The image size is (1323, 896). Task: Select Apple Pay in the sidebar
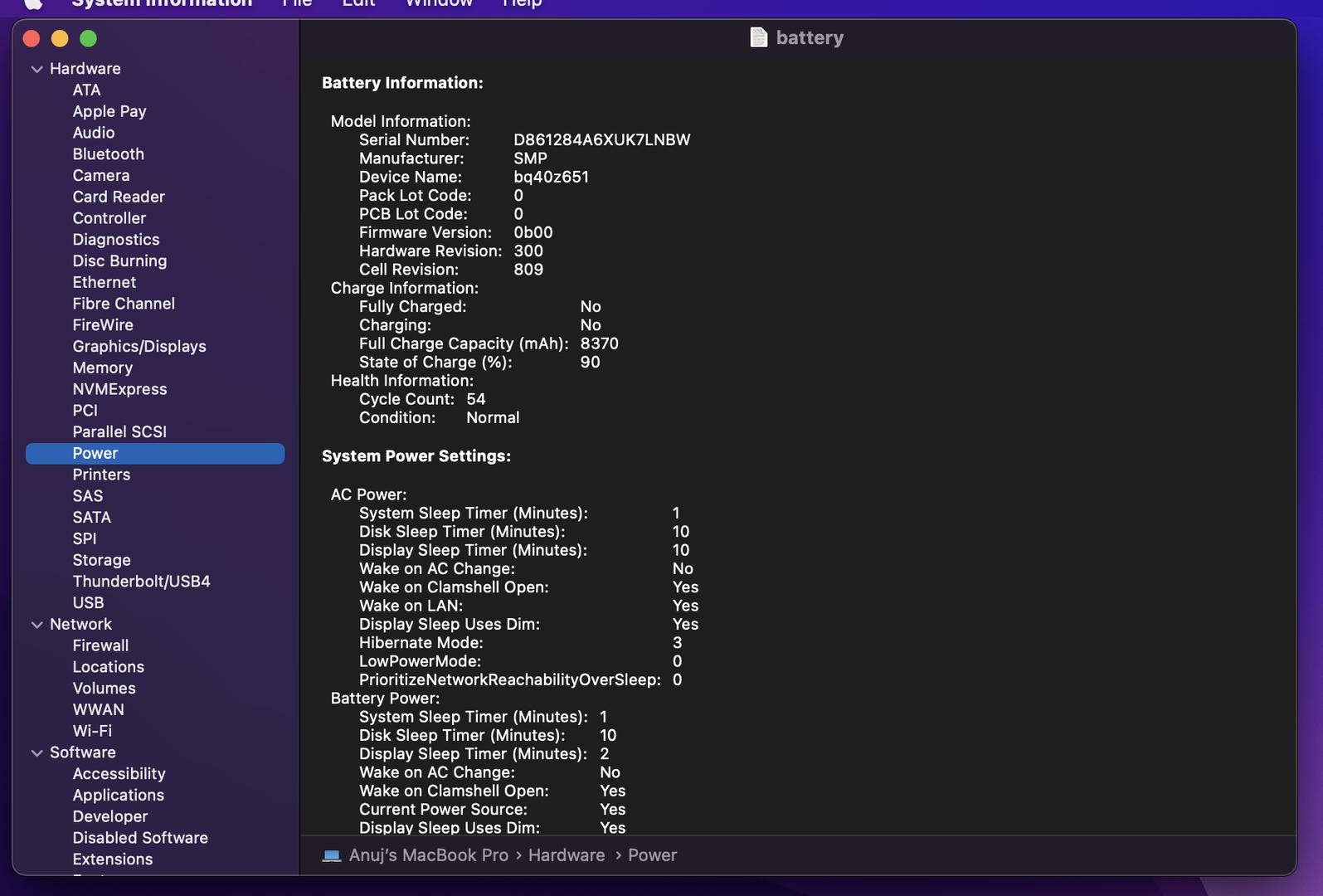pos(109,111)
